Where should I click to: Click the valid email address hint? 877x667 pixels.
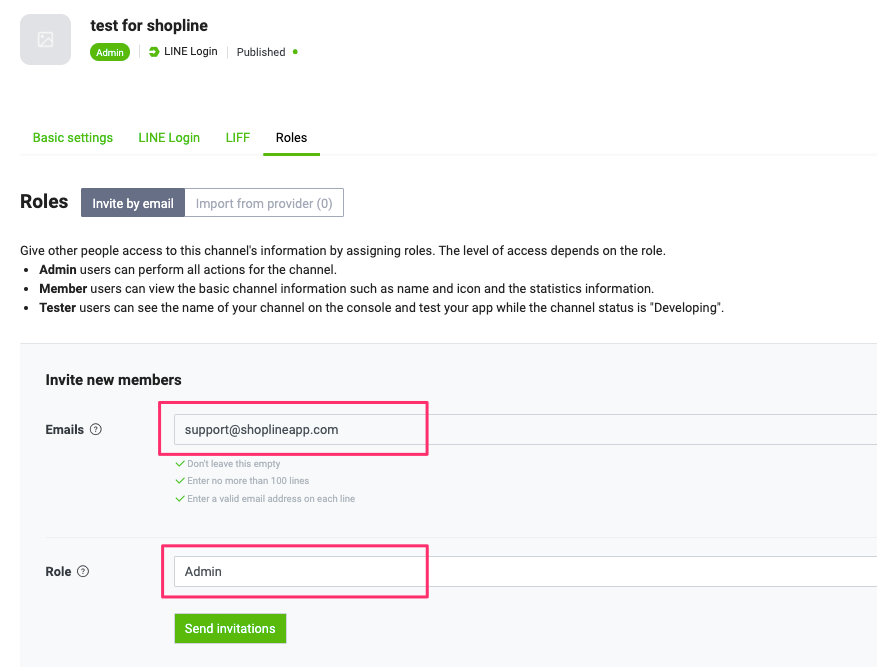[271, 499]
